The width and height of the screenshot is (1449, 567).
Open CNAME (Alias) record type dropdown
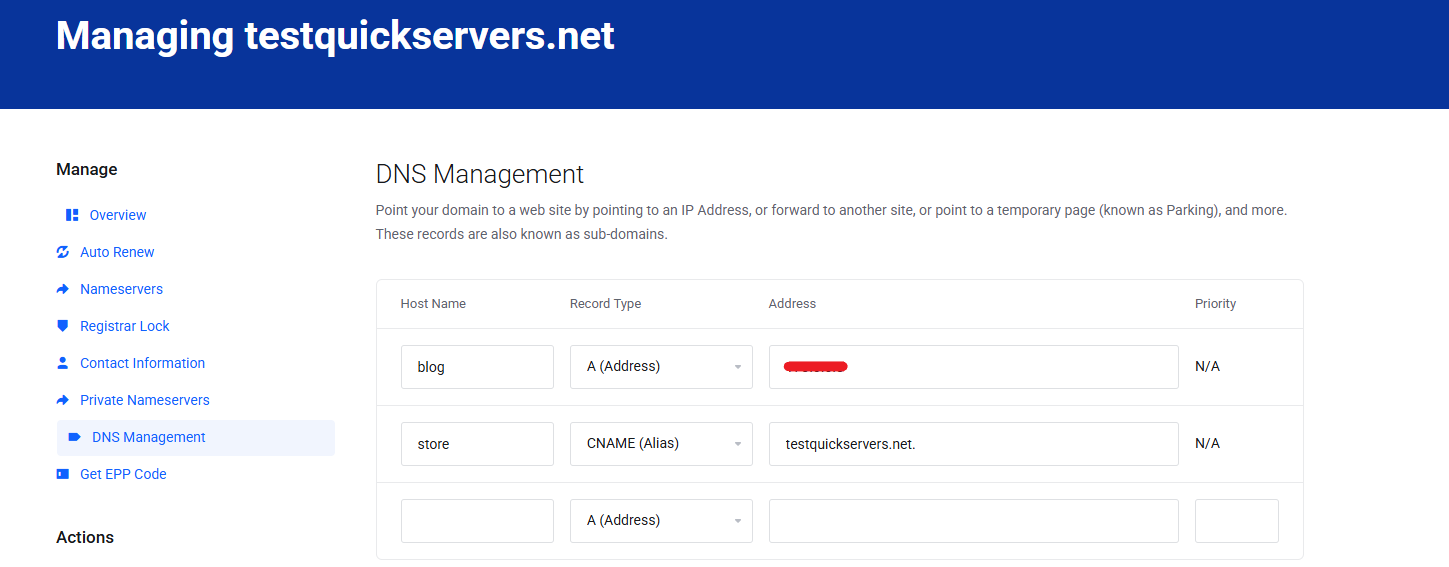coord(661,444)
